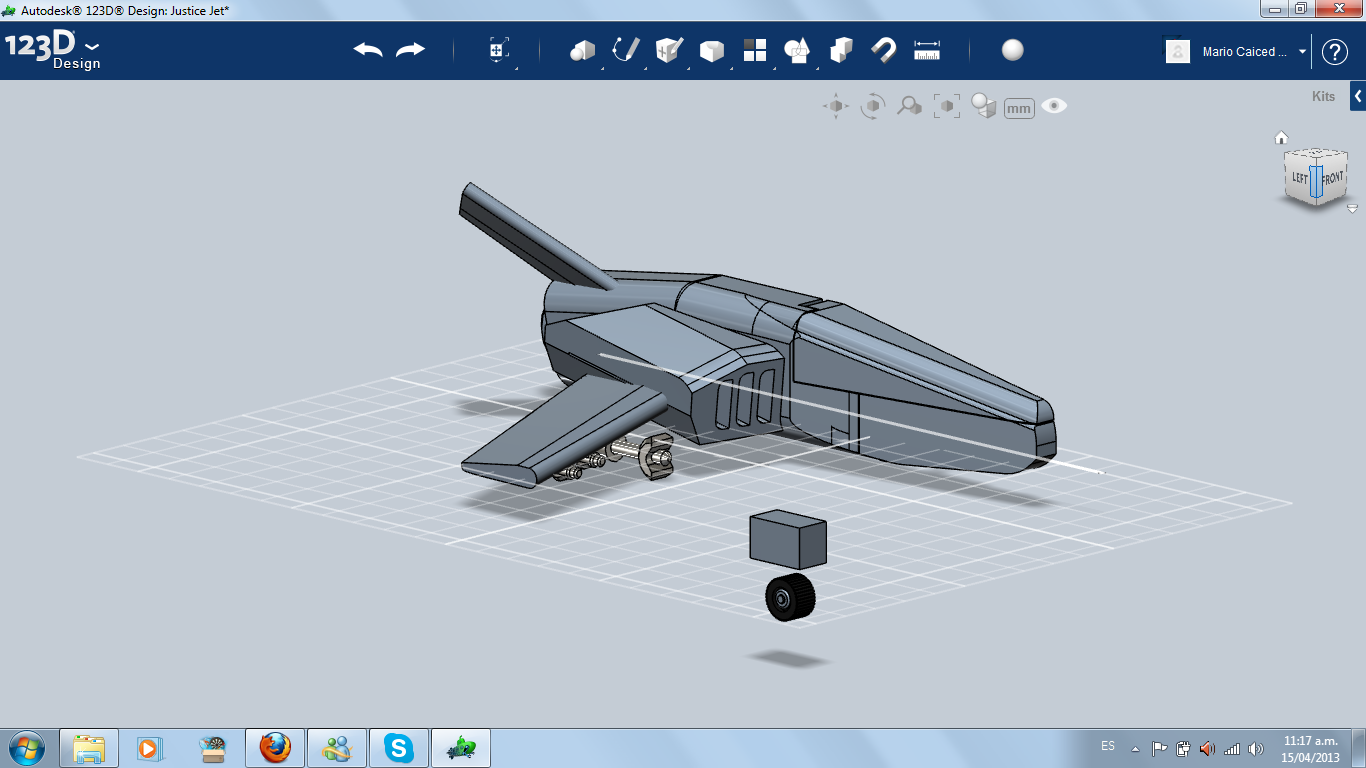Open the Grouping tool menu
1366x768 pixels.
pyautogui.click(x=797, y=50)
